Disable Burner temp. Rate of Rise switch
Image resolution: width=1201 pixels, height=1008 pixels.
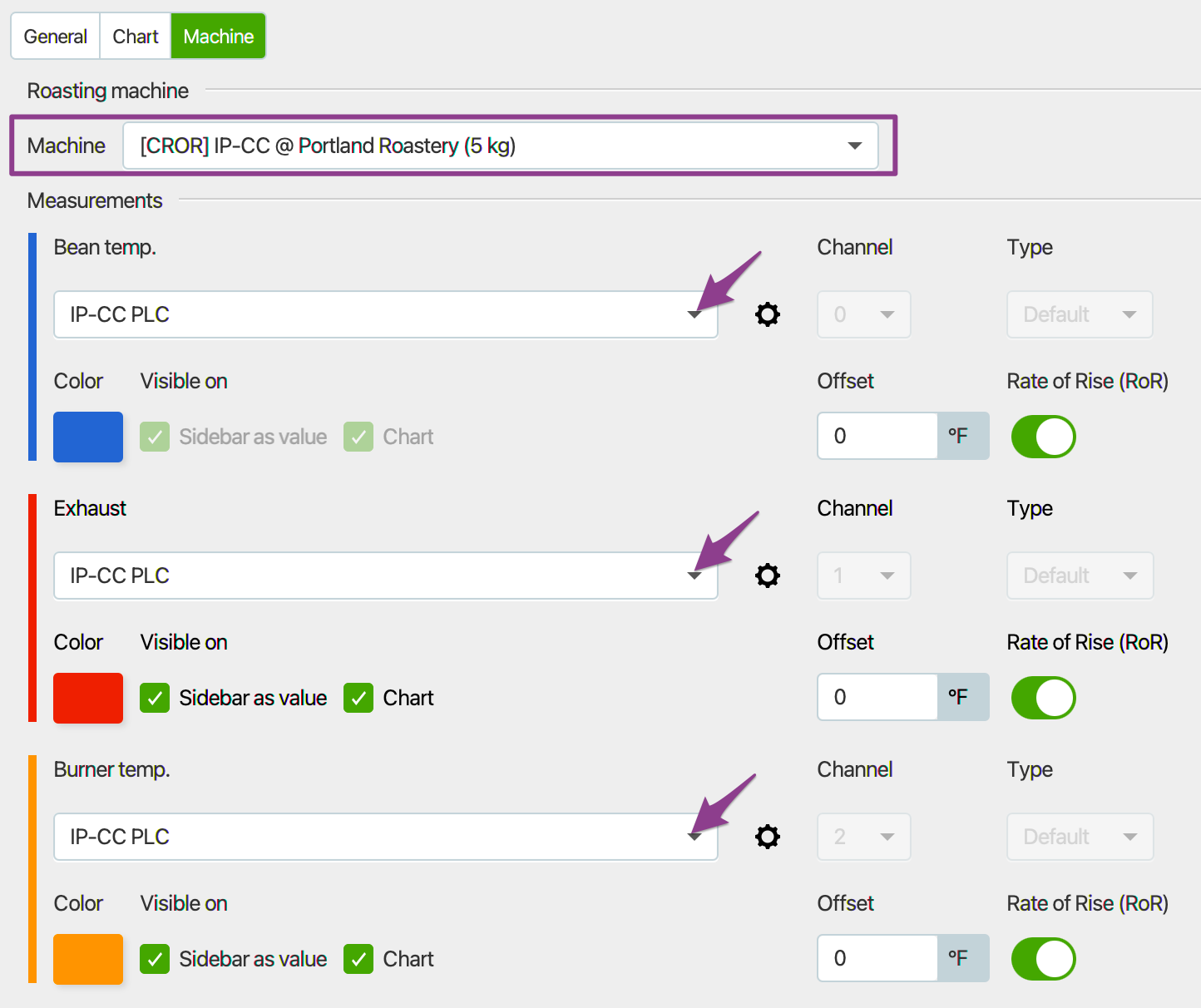[x=1043, y=959]
